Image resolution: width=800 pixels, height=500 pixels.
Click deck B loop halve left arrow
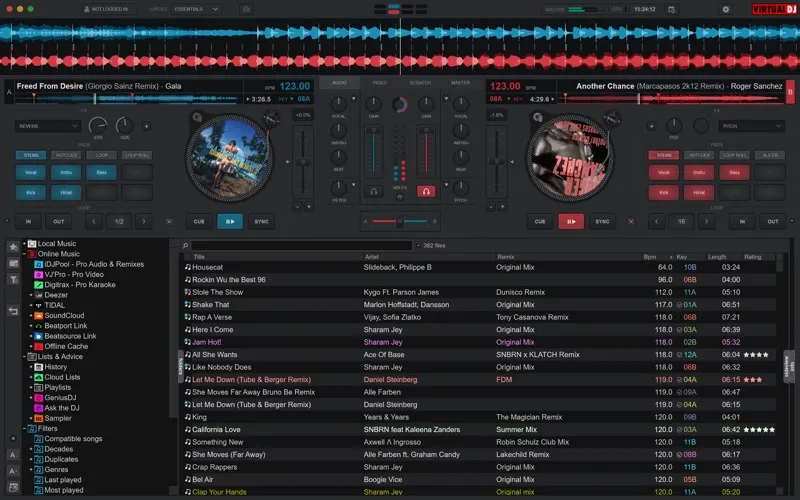click(657, 221)
